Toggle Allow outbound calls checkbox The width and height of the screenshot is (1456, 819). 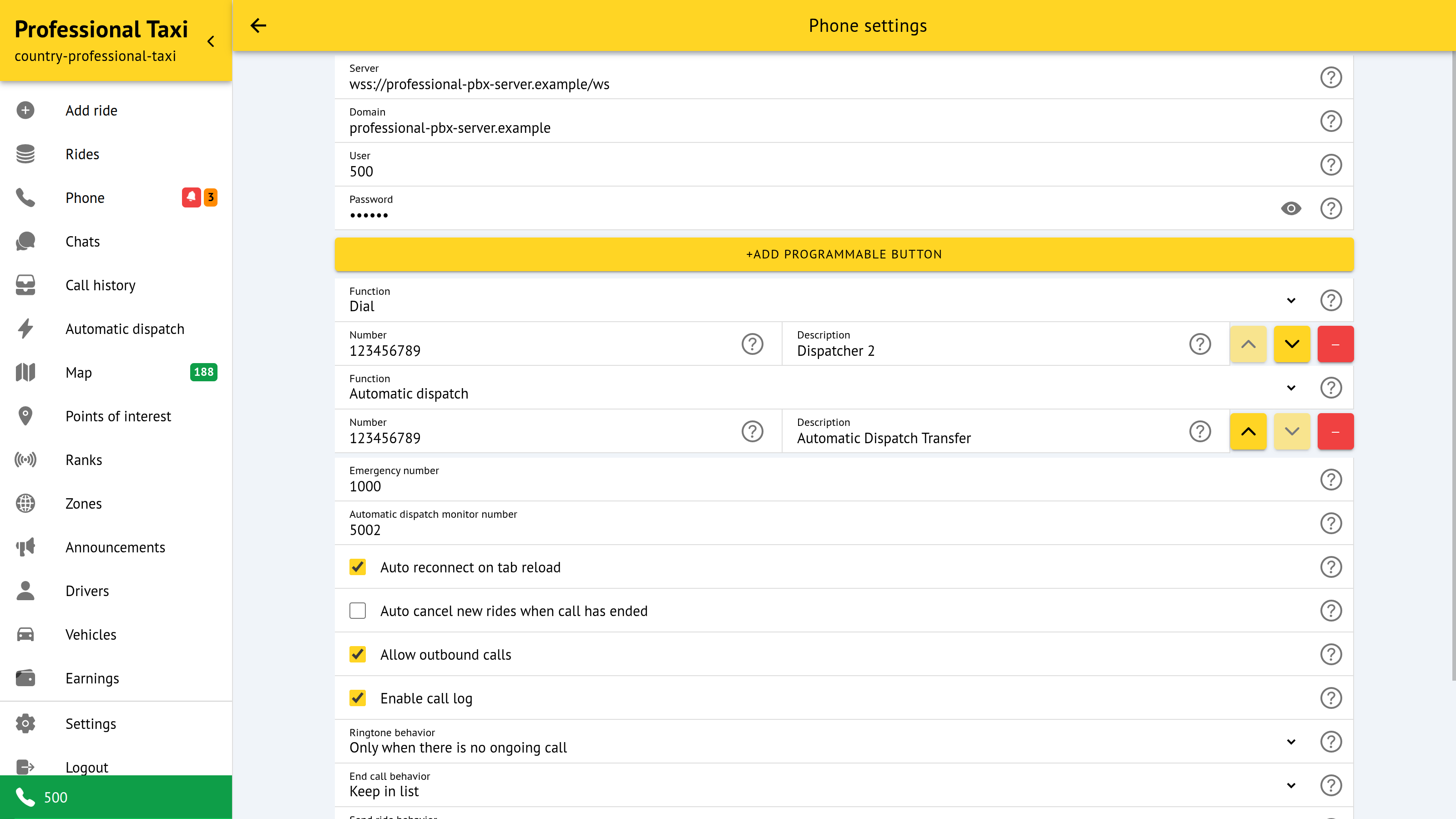point(358,655)
